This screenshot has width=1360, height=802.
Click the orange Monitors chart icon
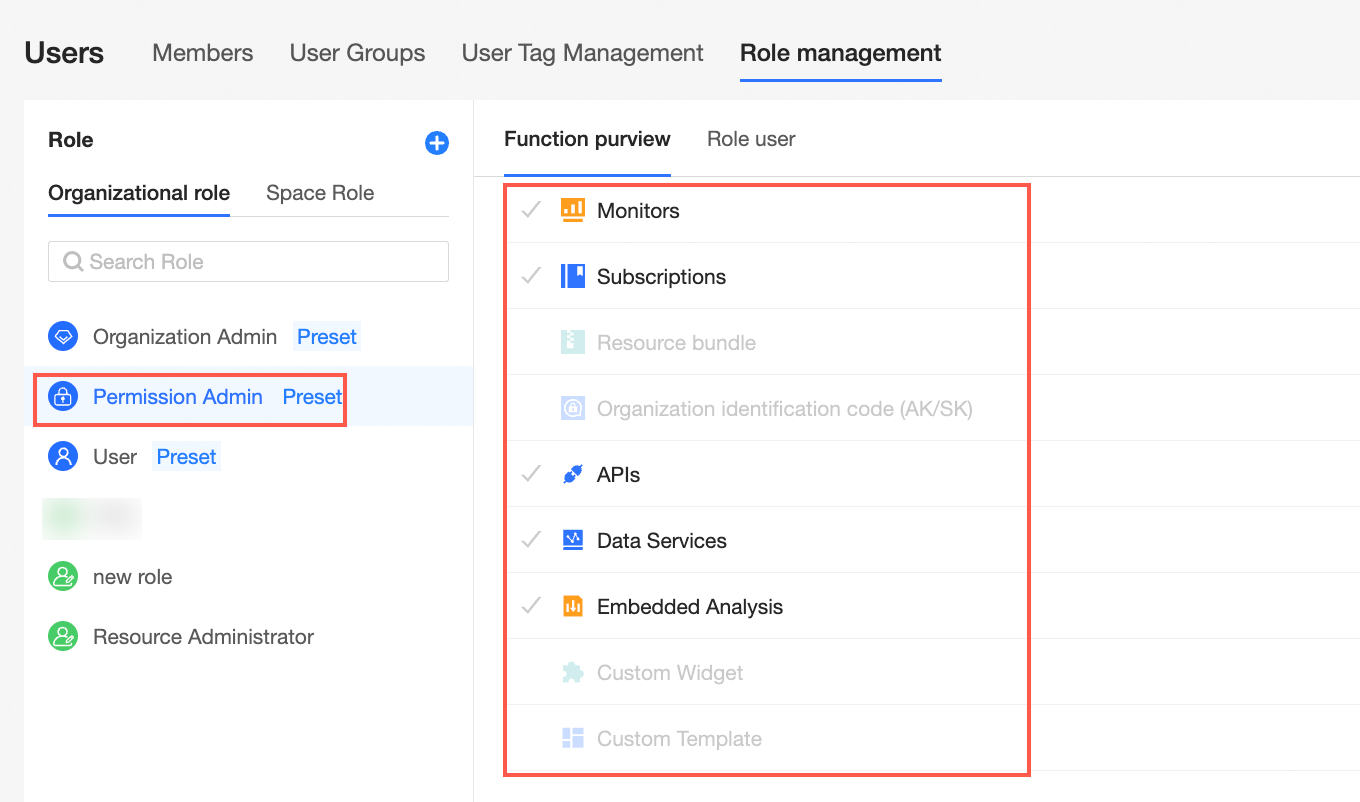point(572,210)
